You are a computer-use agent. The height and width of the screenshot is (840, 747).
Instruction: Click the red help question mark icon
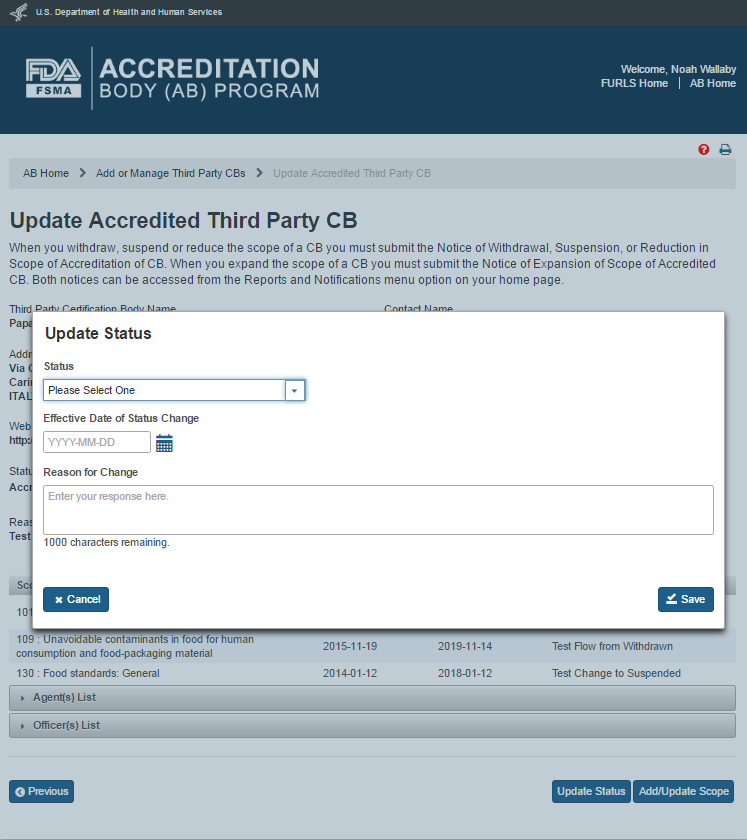(704, 150)
